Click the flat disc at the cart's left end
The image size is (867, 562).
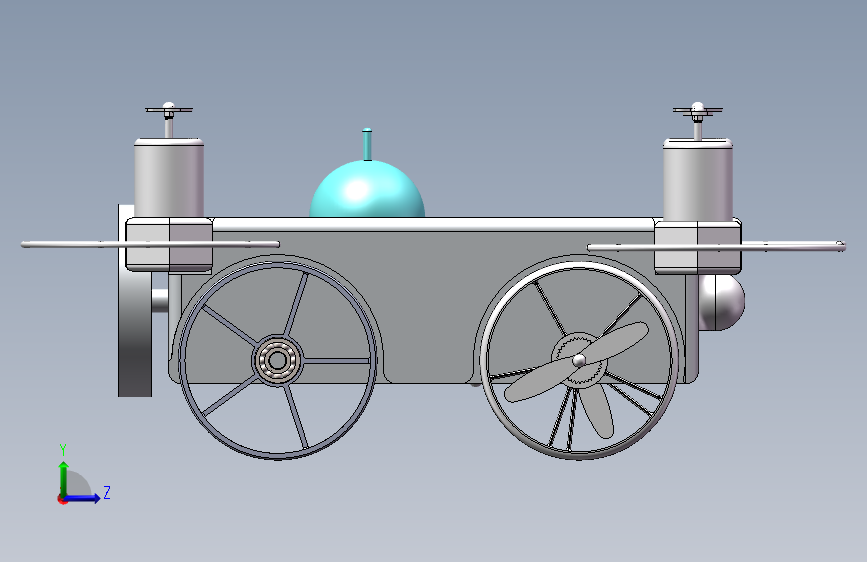click(x=134, y=300)
